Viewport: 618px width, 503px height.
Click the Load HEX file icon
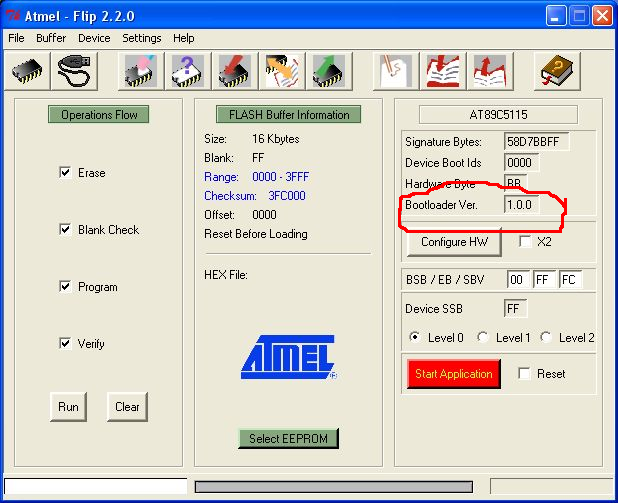[443, 71]
